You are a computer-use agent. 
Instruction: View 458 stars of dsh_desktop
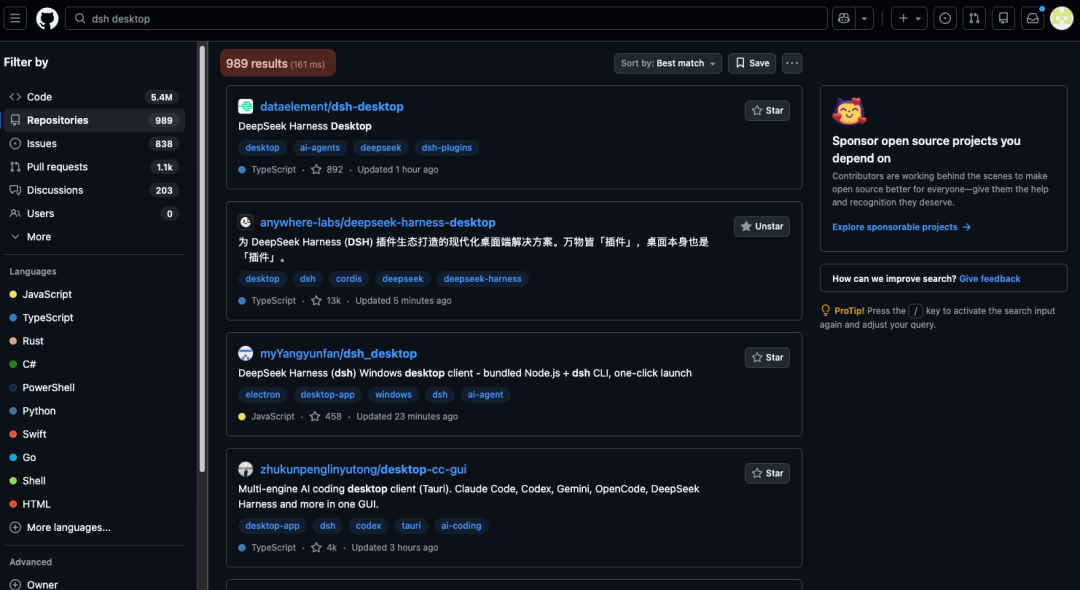point(326,417)
